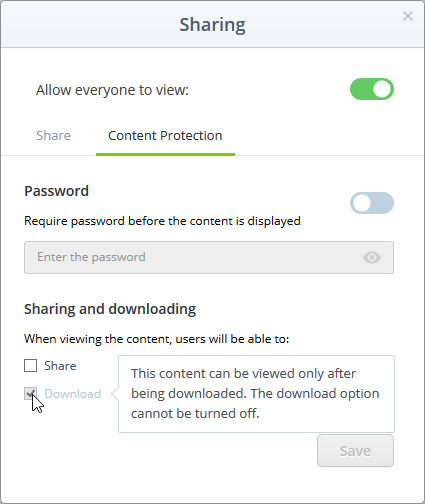425x504 pixels.
Task: Click the Share checkbox label text
Action: tap(60, 366)
